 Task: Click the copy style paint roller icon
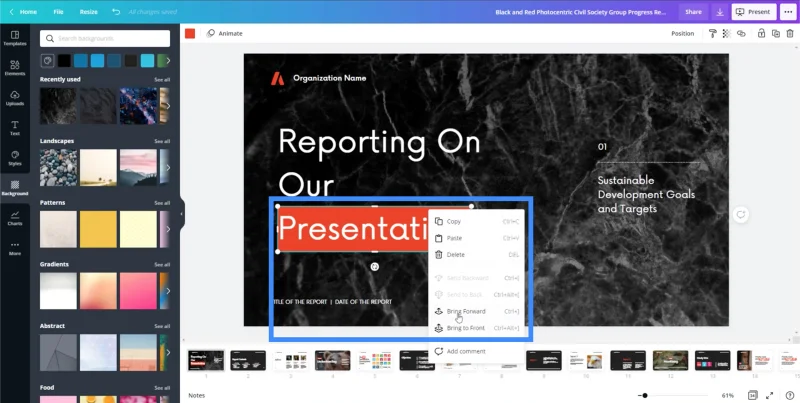pos(713,34)
